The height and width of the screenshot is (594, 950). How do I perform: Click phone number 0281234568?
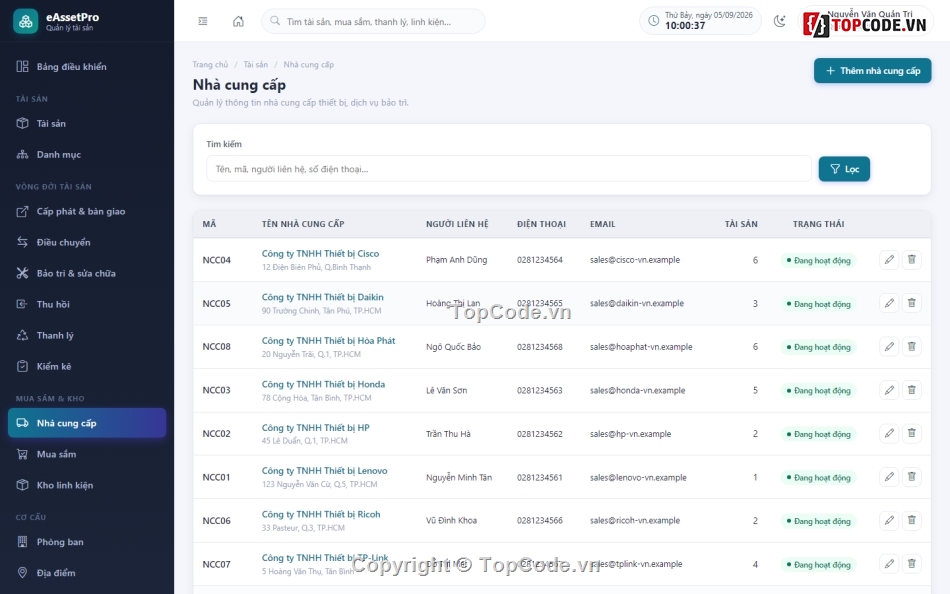pyautogui.click(x=539, y=347)
